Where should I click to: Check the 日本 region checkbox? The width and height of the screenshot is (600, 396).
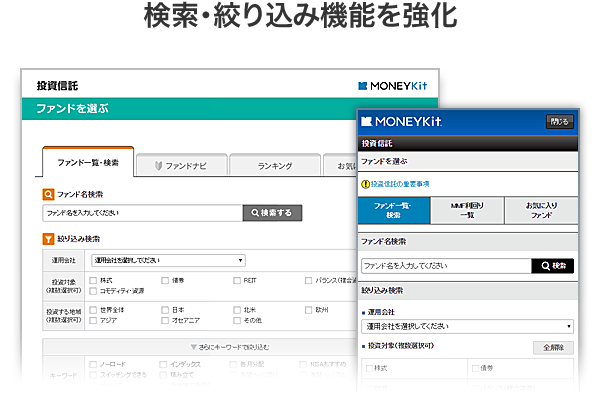tap(165, 310)
